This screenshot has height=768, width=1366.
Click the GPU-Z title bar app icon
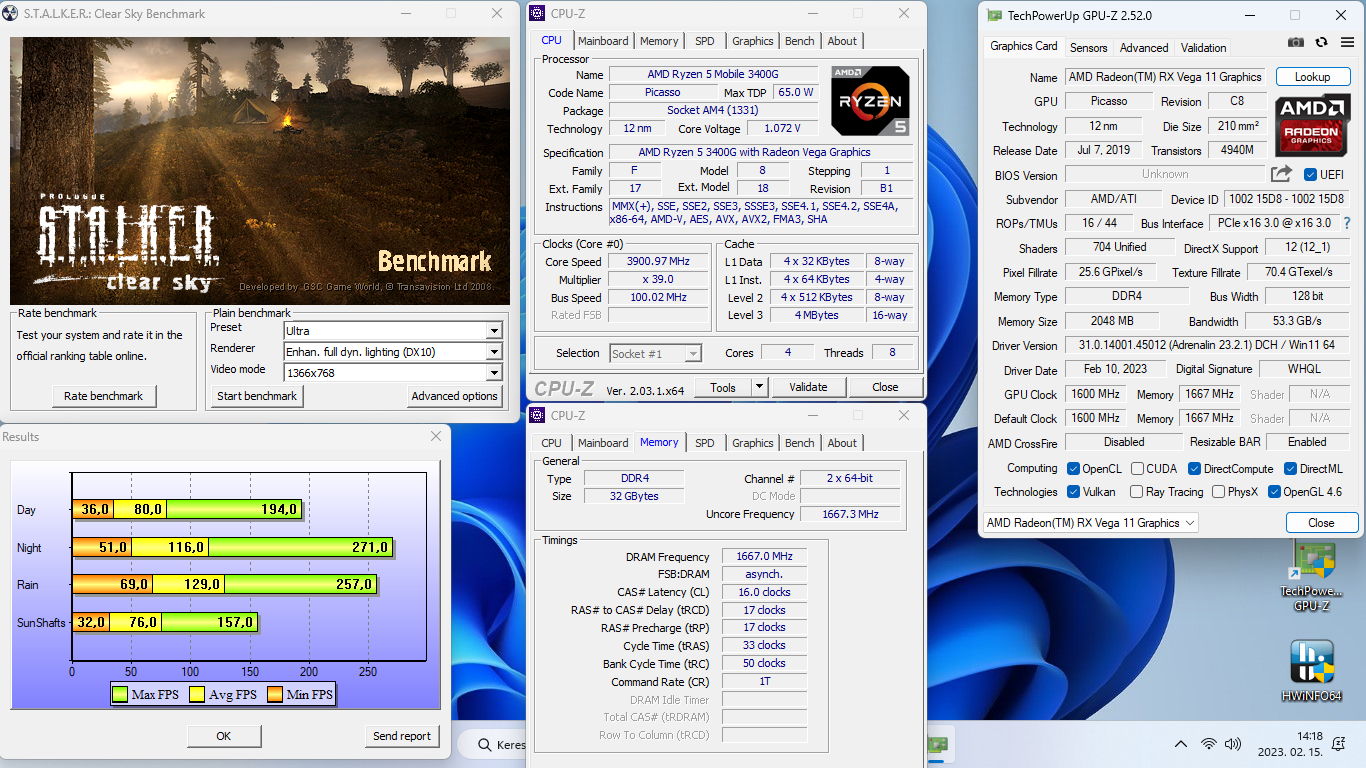click(994, 15)
